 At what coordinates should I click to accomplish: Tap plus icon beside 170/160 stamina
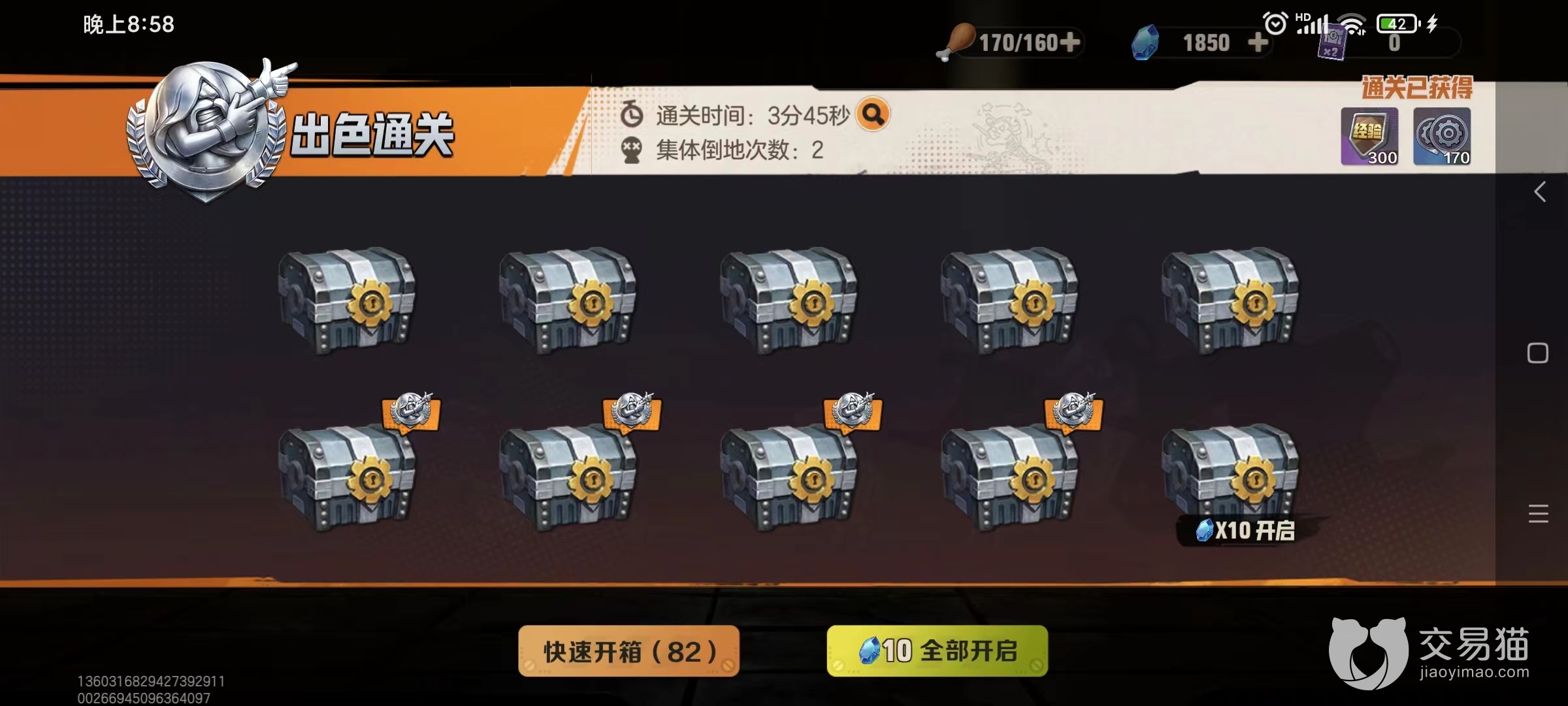point(1070,42)
